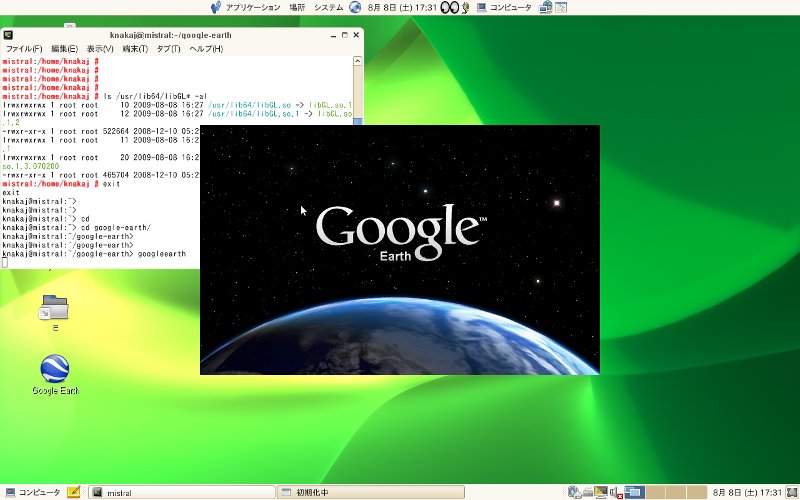The height and width of the screenshot is (500, 800).
Task: Maximize the terminal window
Action: pyautogui.click(x=344, y=35)
